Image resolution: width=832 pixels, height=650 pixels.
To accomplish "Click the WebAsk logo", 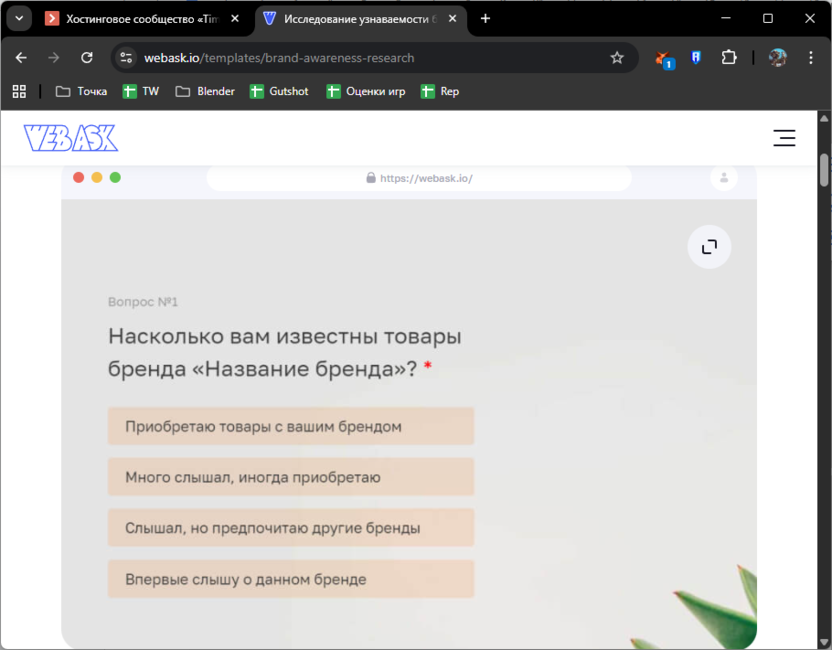I will (70, 137).
